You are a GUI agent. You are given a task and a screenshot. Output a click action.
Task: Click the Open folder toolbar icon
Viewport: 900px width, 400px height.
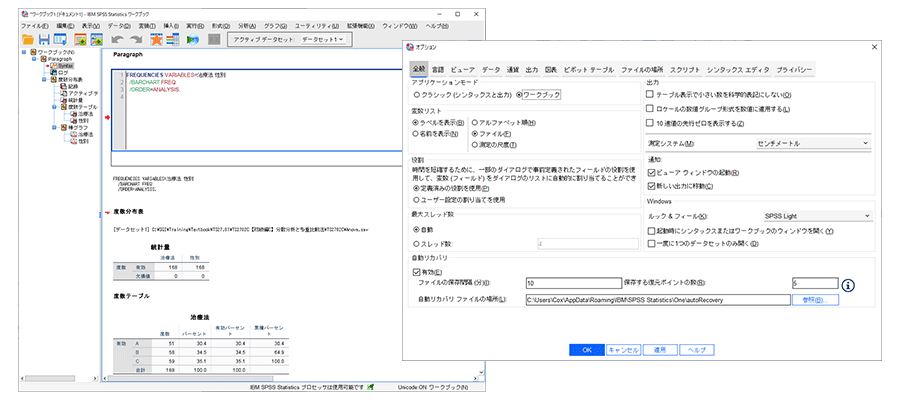pyautogui.click(x=28, y=40)
